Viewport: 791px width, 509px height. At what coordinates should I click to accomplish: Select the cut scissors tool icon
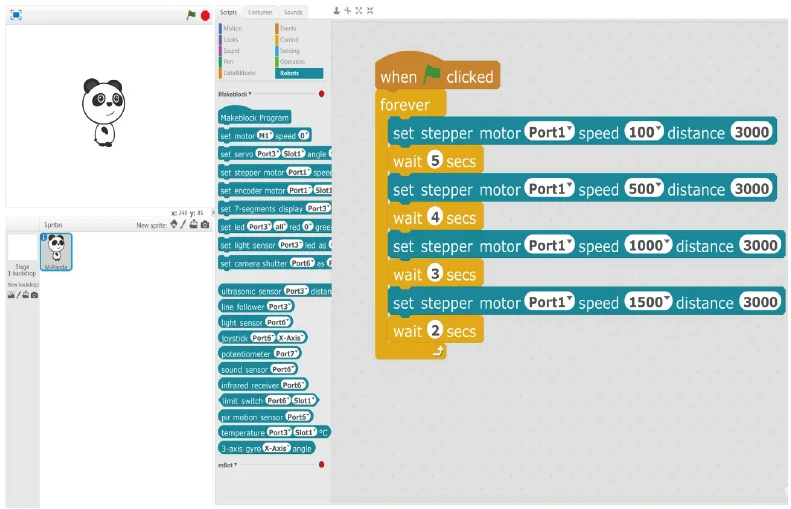(x=348, y=11)
